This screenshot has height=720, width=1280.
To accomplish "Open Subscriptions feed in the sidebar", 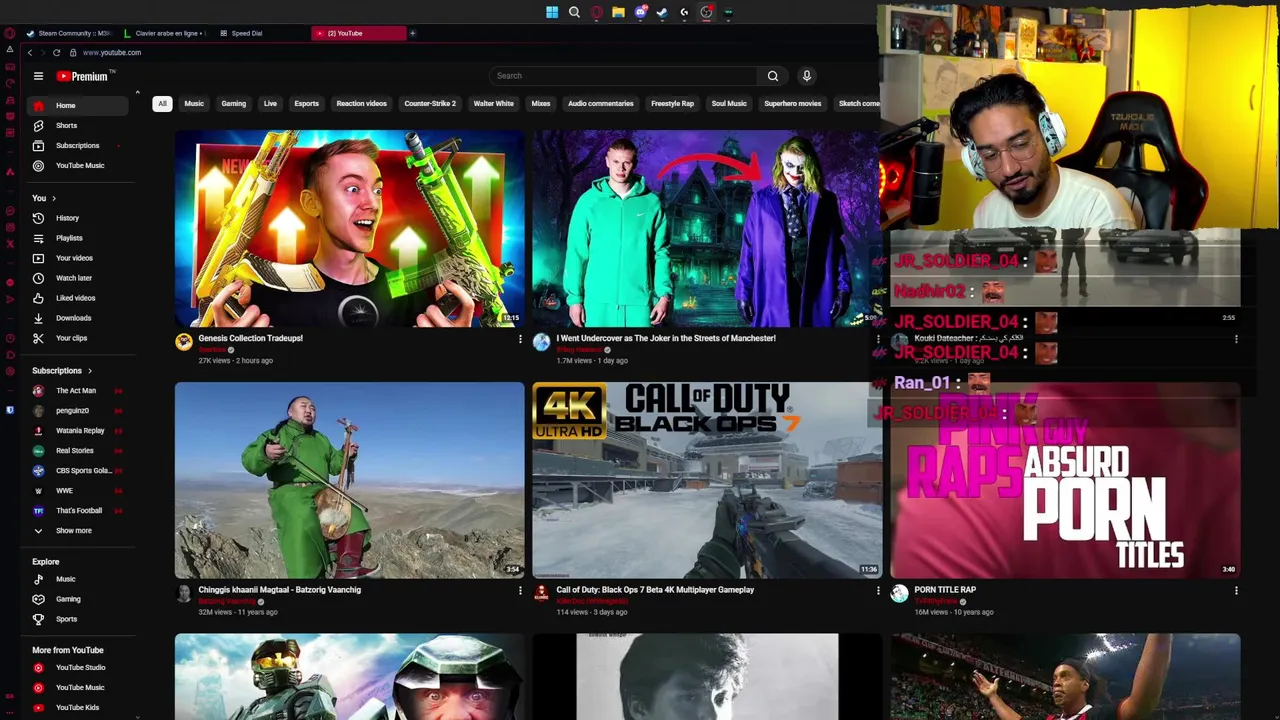I will tap(79, 145).
